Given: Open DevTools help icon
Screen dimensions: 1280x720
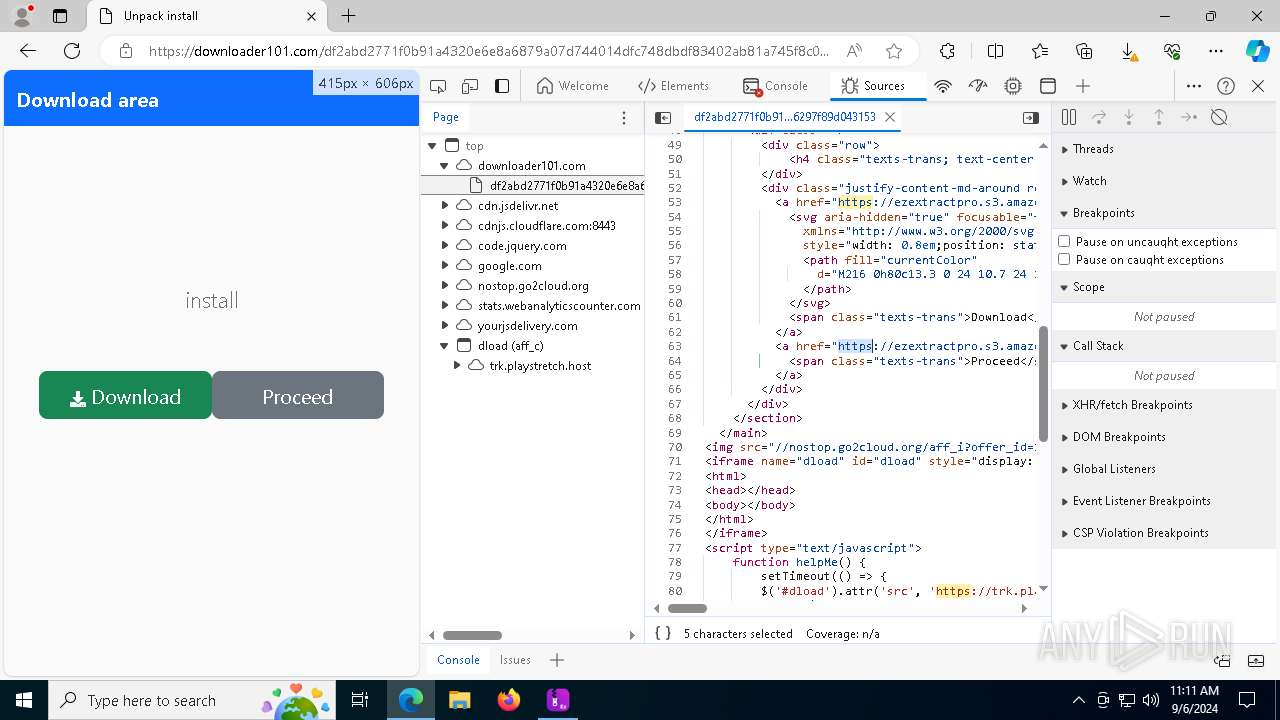Looking at the screenshot, I should (1226, 86).
